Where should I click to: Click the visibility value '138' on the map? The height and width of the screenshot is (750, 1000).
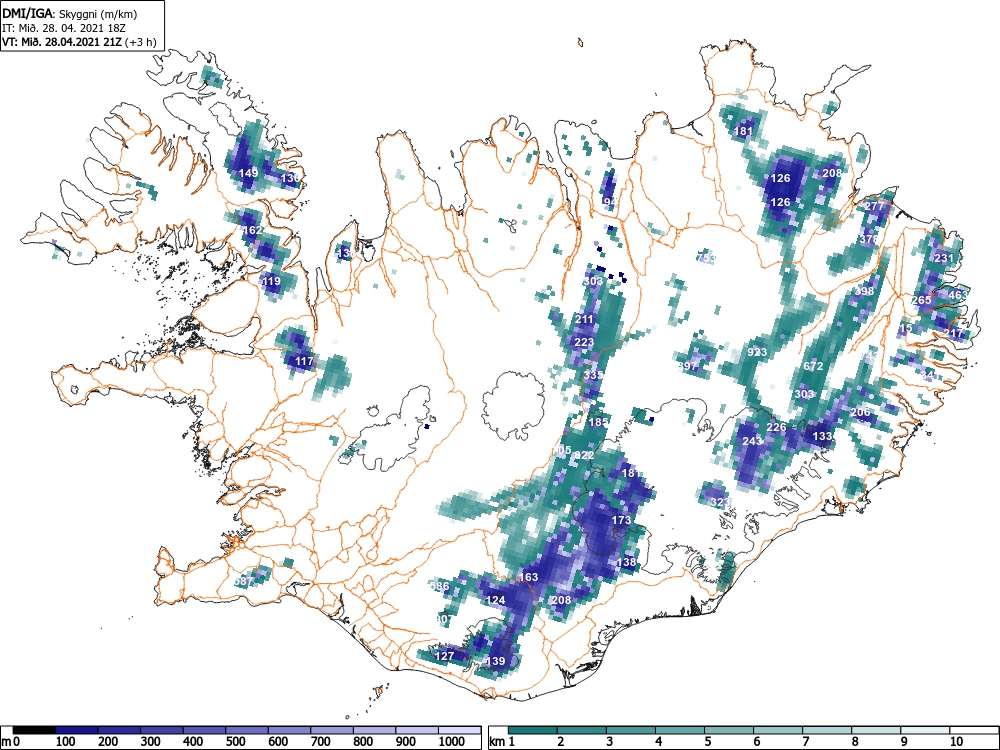tap(627, 562)
